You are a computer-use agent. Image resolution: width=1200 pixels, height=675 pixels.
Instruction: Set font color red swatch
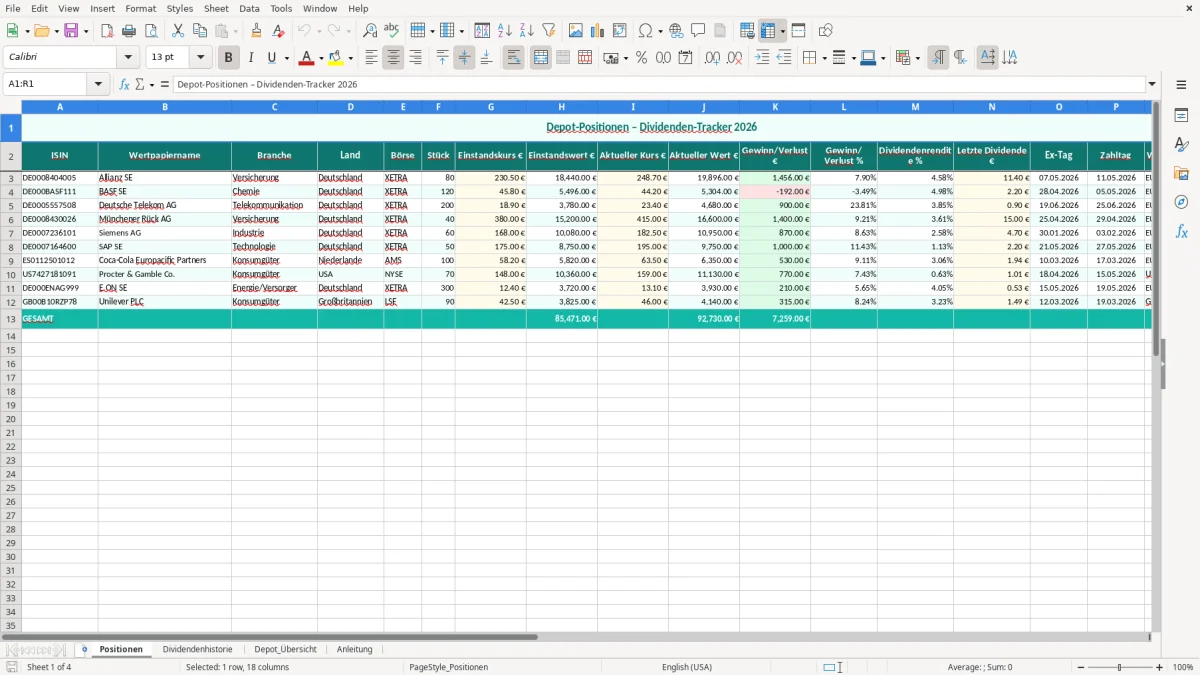pyautogui.click(x=307, y=58)
